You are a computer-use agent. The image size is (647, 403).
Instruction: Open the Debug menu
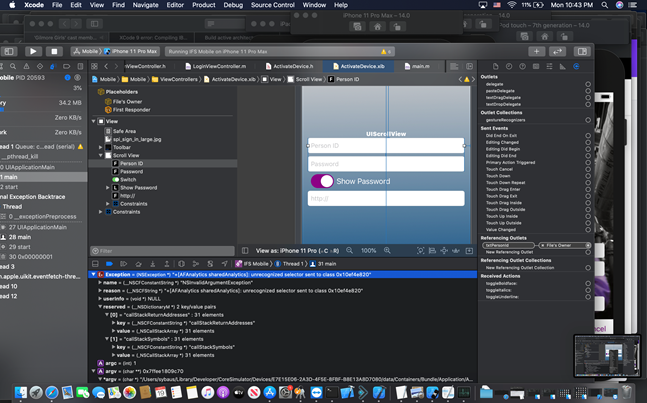click(233, 5)
